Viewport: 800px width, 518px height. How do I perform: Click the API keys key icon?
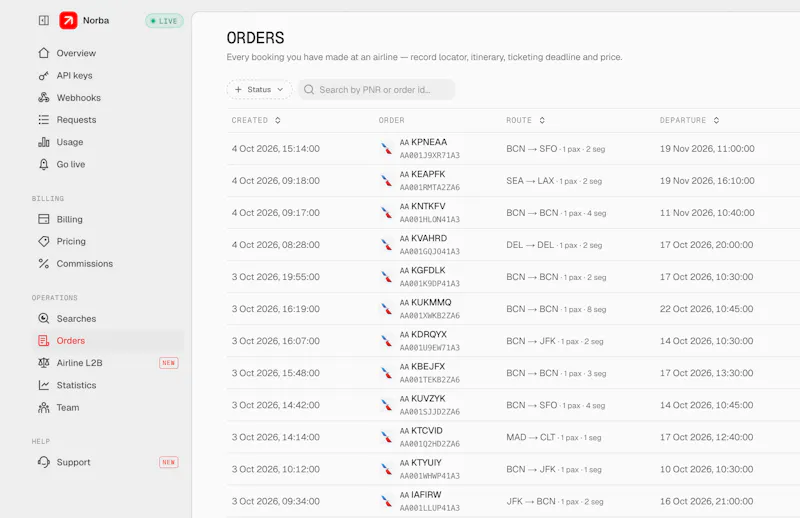44,76
